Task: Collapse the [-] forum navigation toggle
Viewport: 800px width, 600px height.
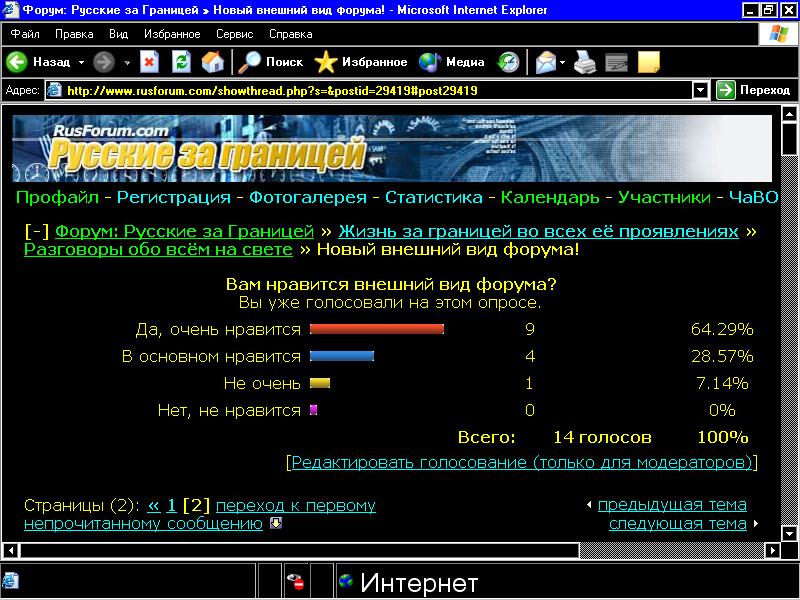Action: coord(36,231)
